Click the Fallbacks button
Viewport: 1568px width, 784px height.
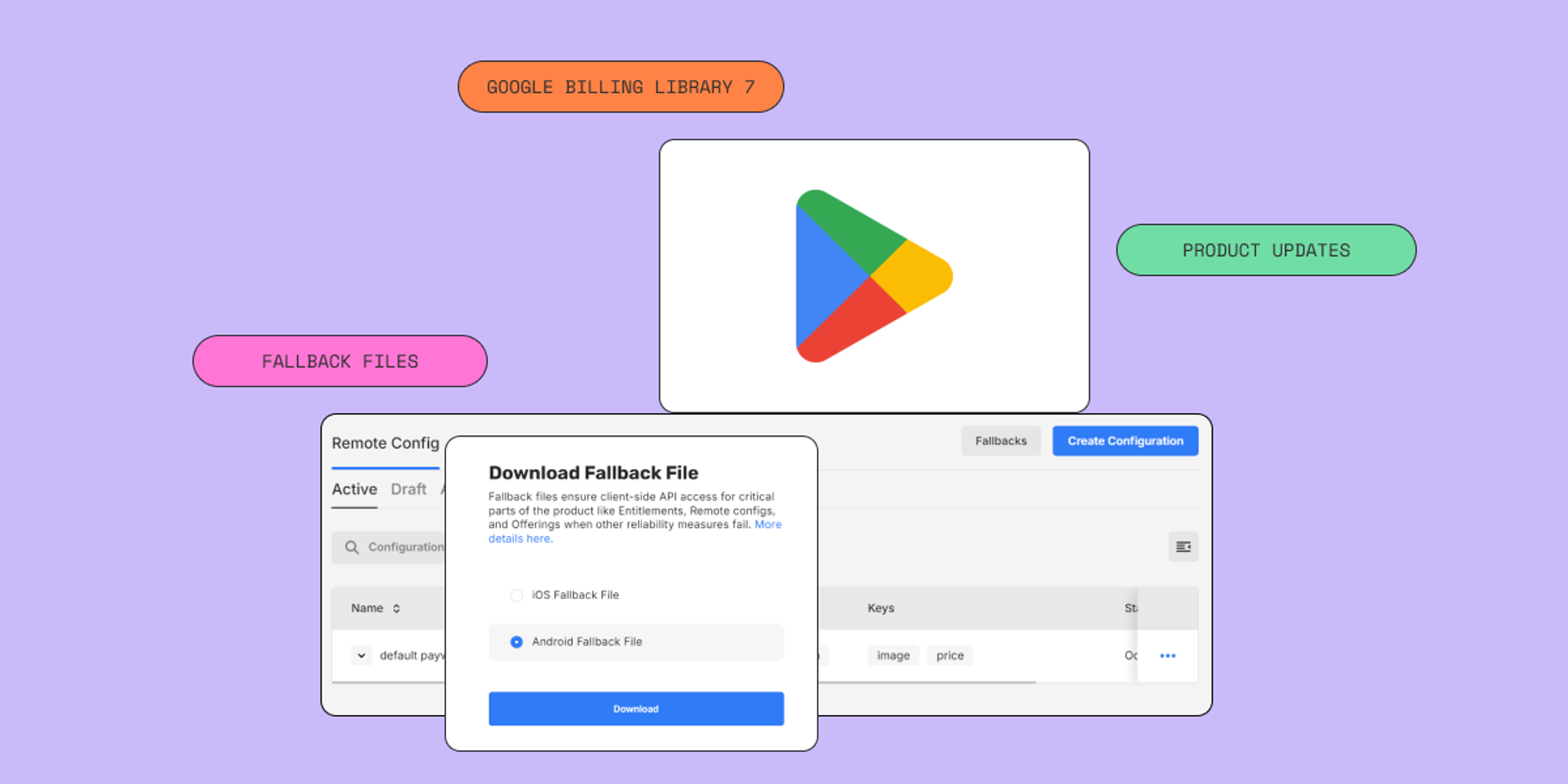[x=1001, y=441]
